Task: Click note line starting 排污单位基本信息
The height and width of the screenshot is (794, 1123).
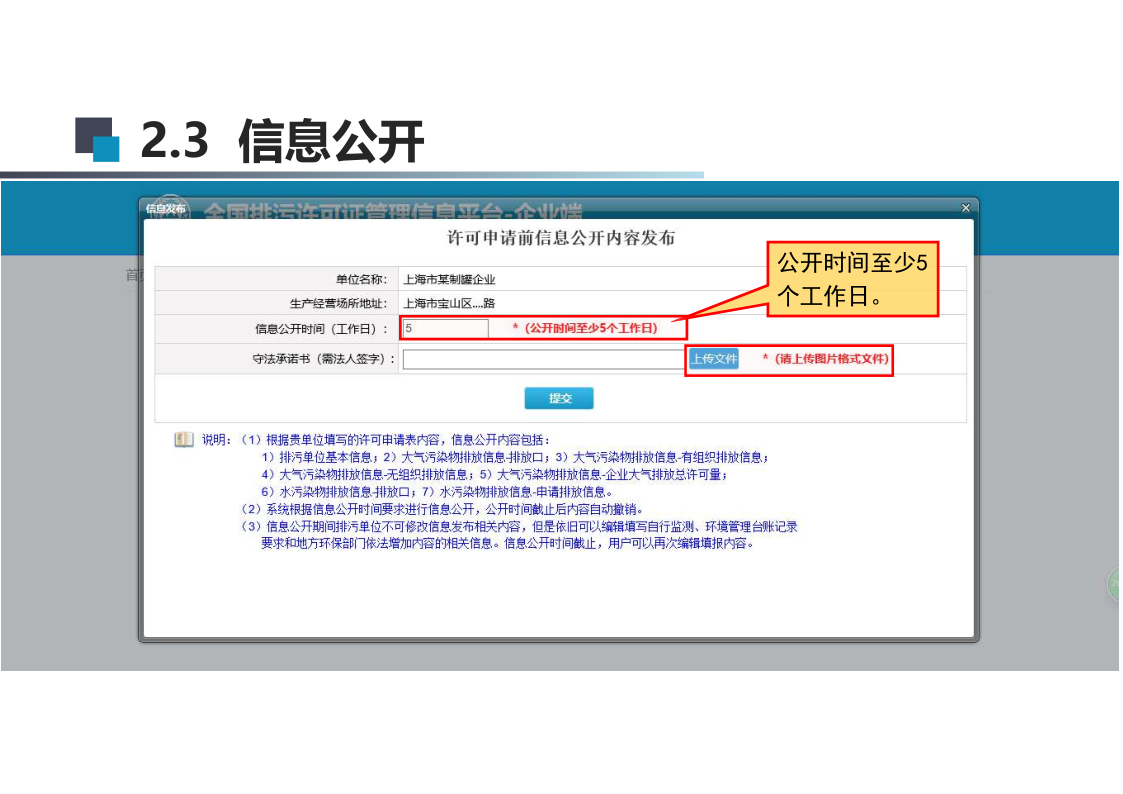Action: [515, 457]
